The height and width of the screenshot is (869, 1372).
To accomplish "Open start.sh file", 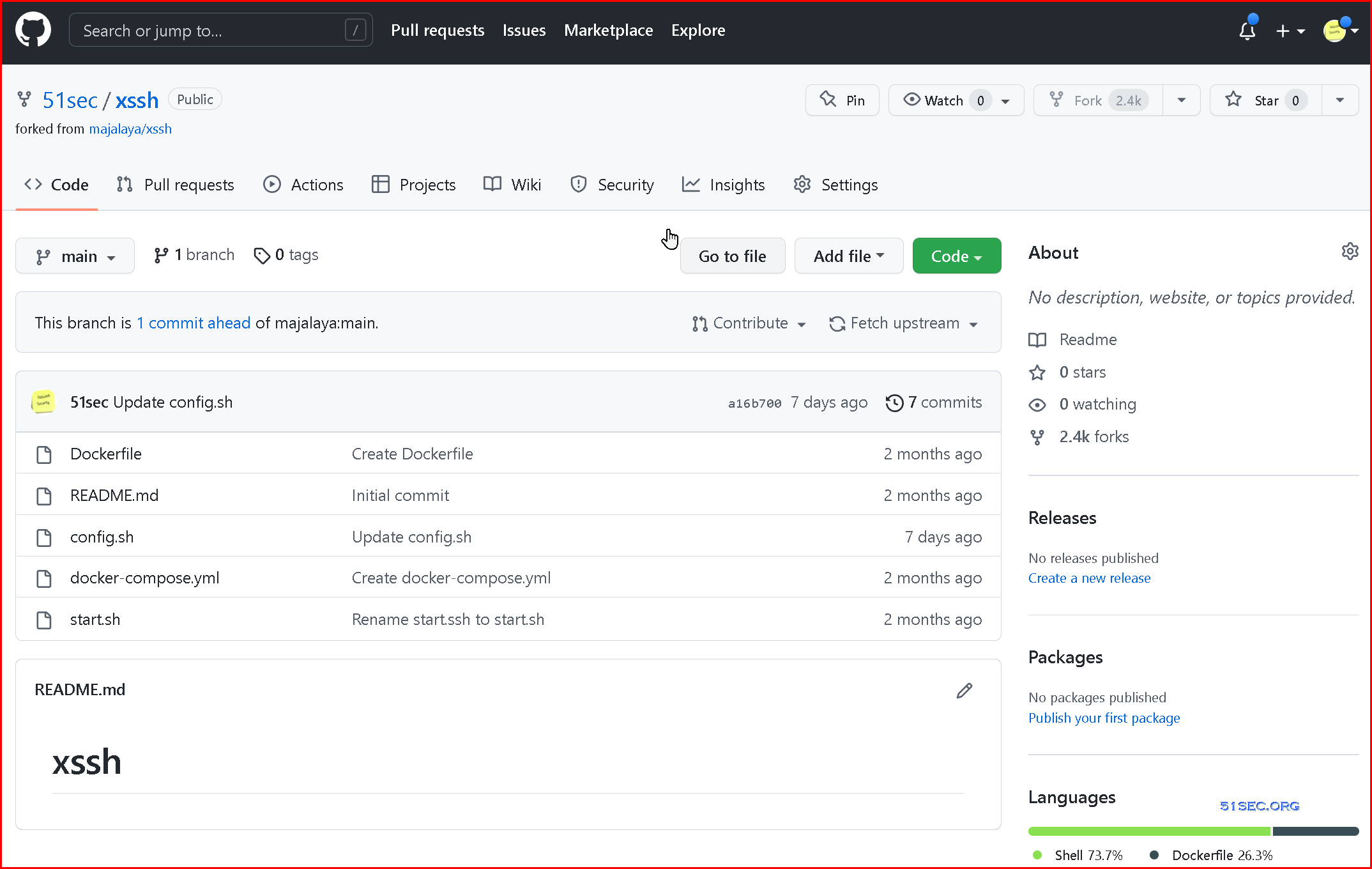I will (95, 619).
